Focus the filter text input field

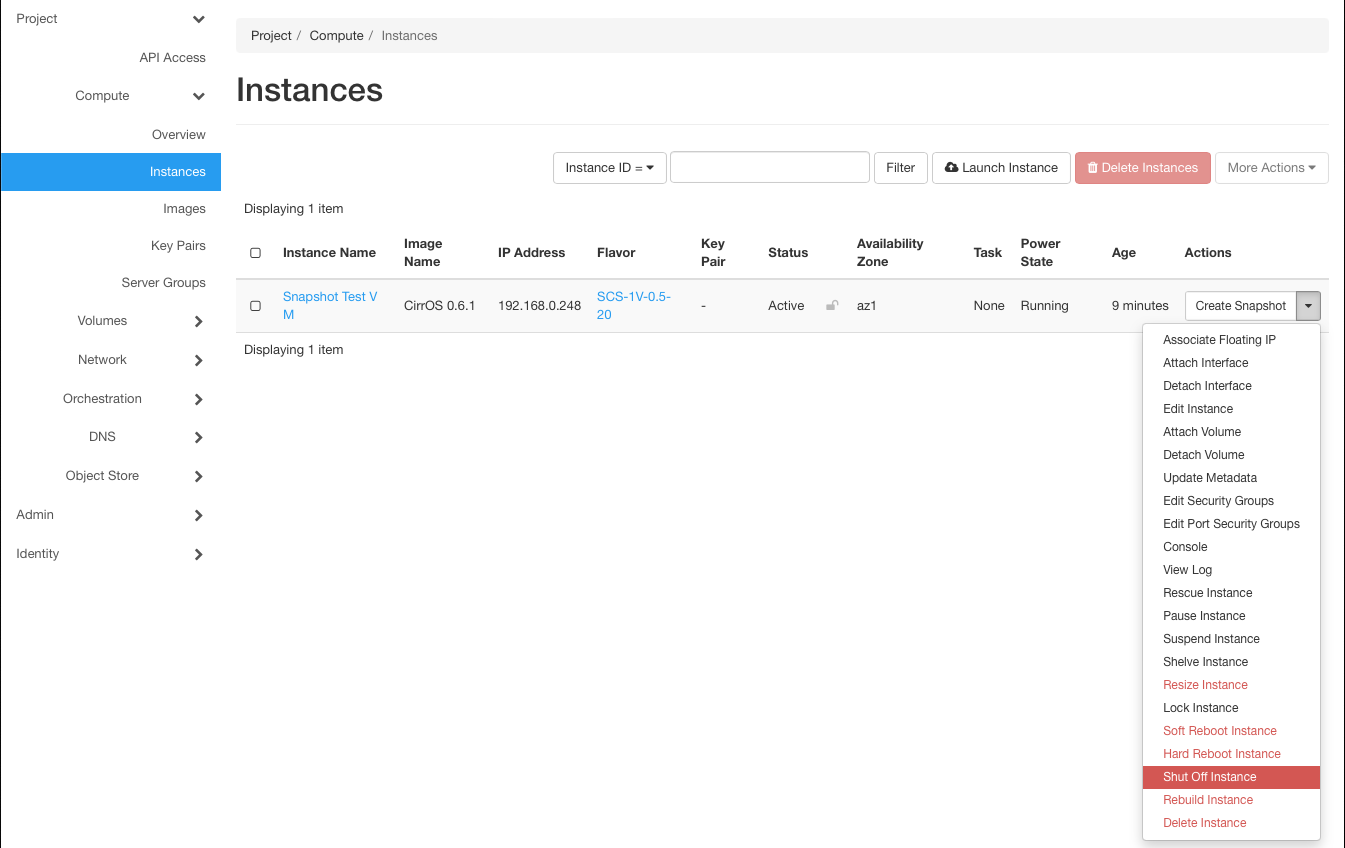pyautogui.click(x=770, y=168)
